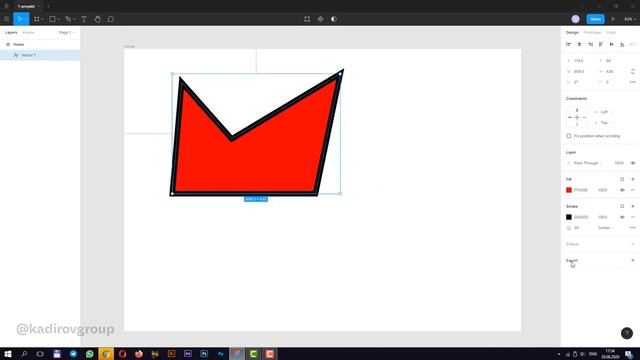Select the Comment tool
The image size is (640, 360).
[111, 19]
